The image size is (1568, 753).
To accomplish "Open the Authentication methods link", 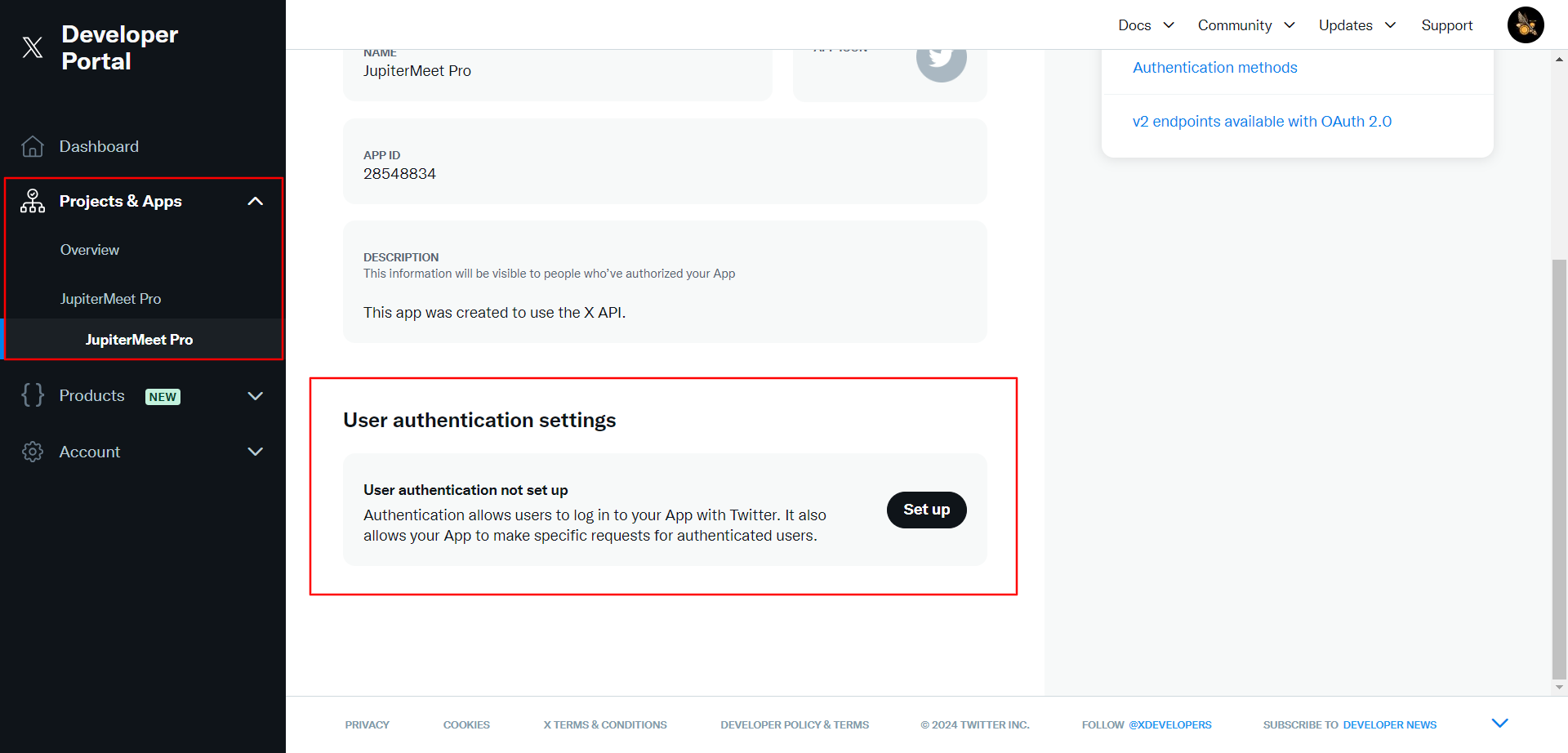I will pos(1214,68).
